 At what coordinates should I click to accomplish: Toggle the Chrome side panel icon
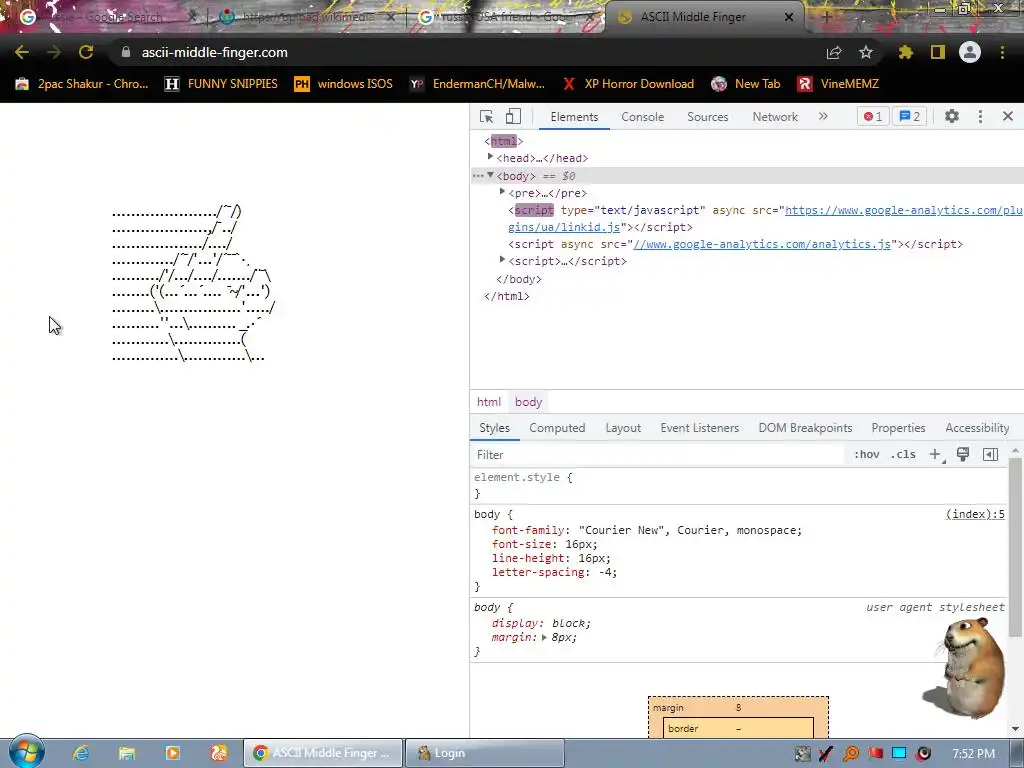938,52
